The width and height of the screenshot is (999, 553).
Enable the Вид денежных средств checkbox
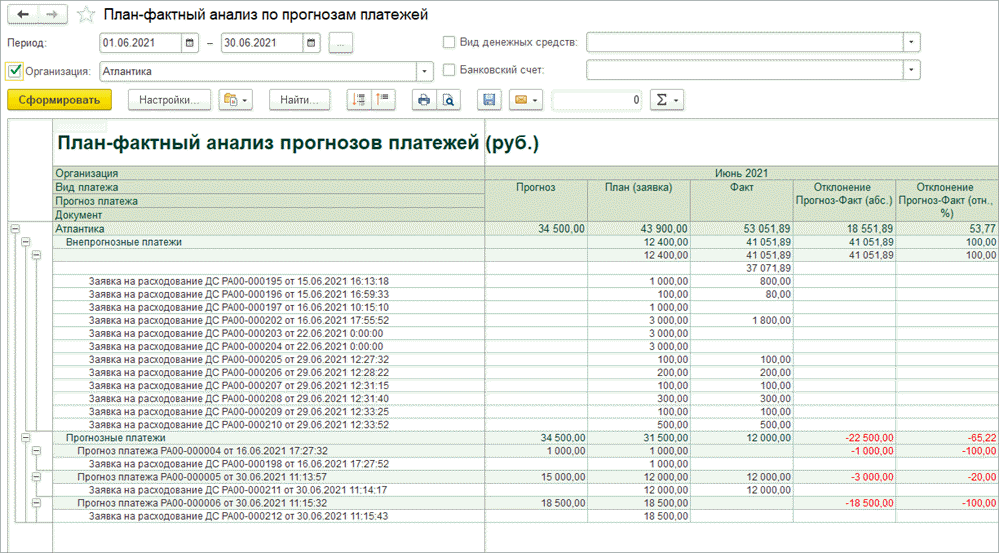click(449, 42)
